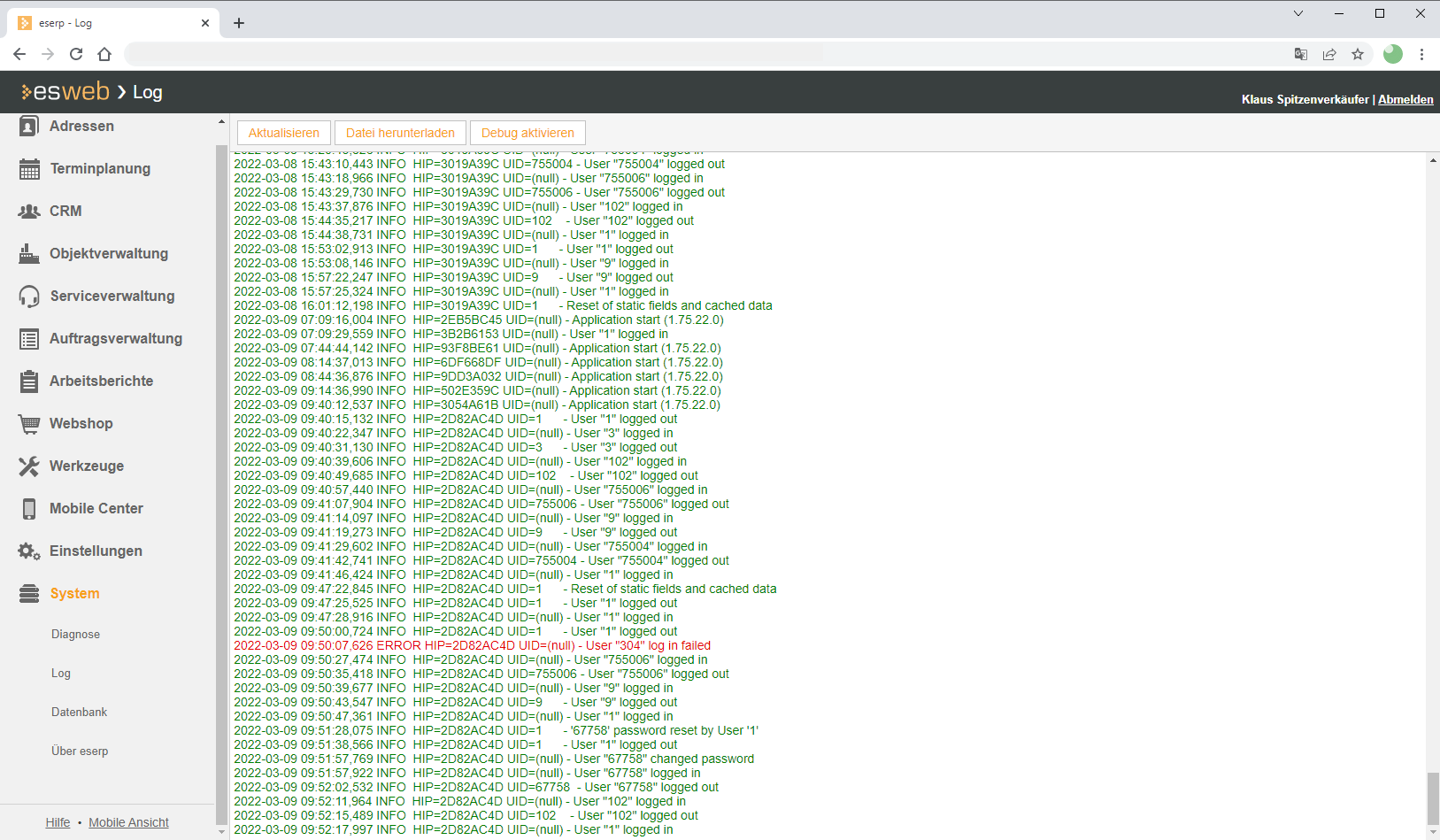Select the Webshop shopping cart icon
1440x840 pixels.
click(x=29, y=424)
